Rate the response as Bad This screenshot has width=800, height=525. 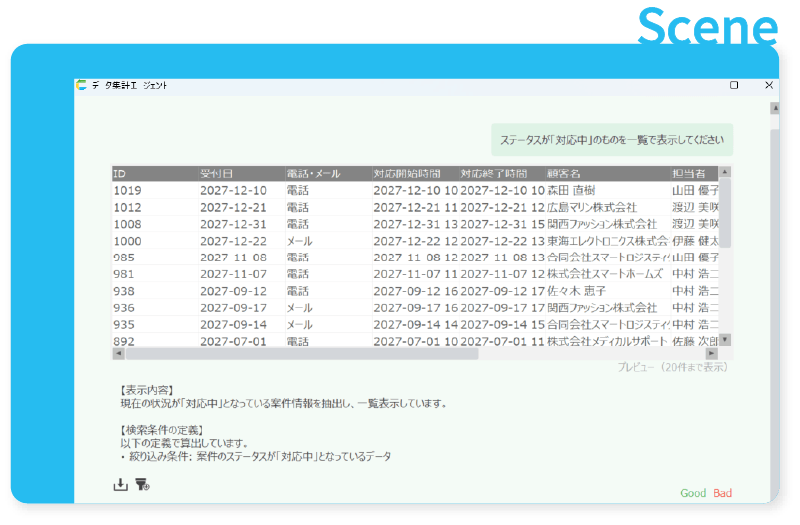pyautogui.click(x=723, y=493)
